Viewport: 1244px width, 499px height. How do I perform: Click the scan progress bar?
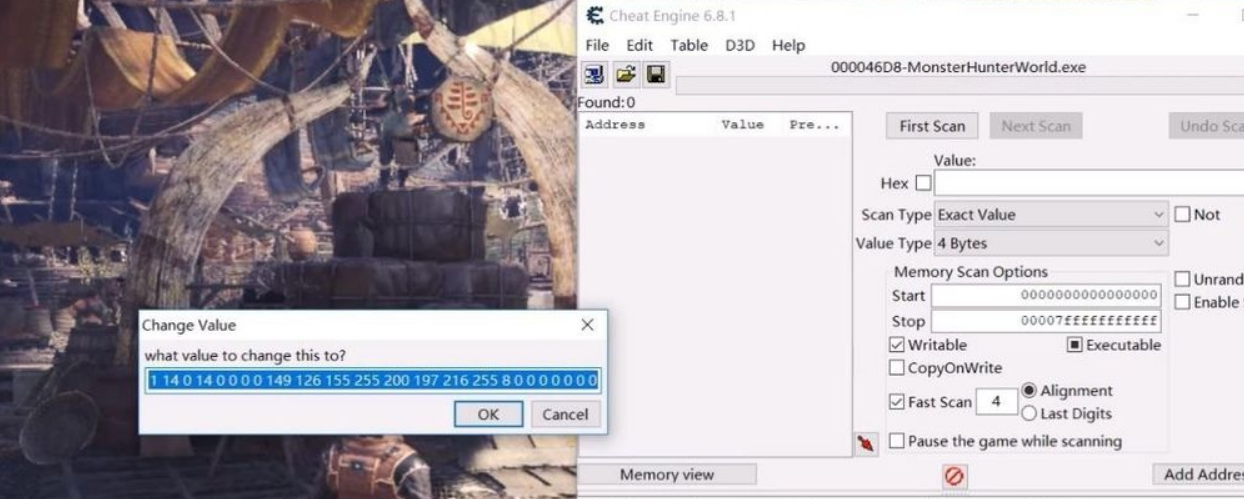960,87
